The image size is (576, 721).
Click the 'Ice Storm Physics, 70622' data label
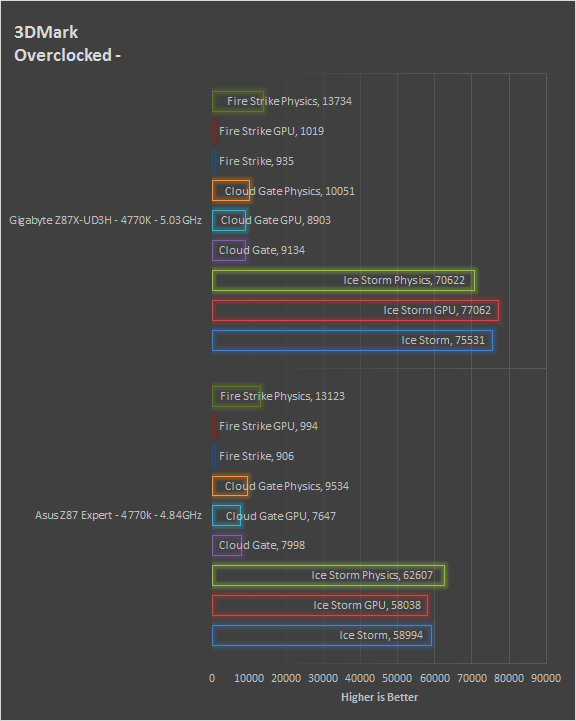[404, 280]
